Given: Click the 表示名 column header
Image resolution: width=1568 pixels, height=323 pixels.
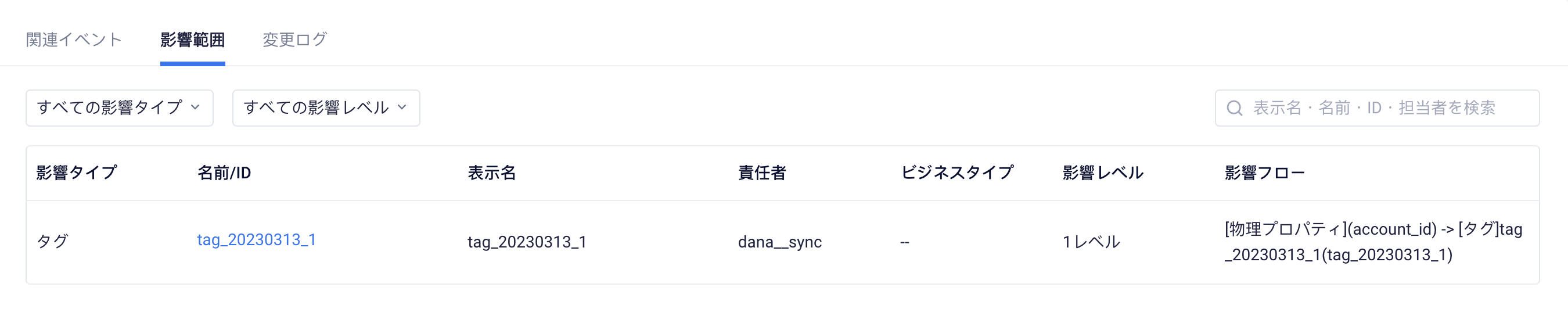Looking at the screenshot, I should pyautogui.click(x=492, y=173).
